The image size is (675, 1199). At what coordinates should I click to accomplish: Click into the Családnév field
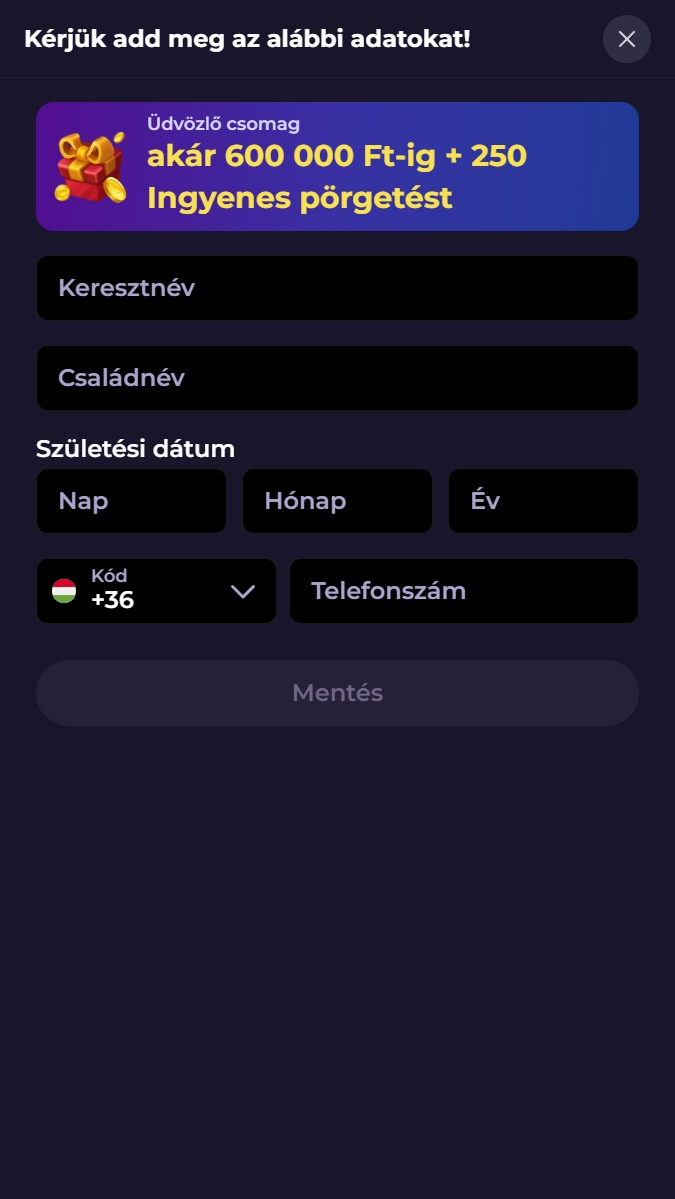click(337, 378)
